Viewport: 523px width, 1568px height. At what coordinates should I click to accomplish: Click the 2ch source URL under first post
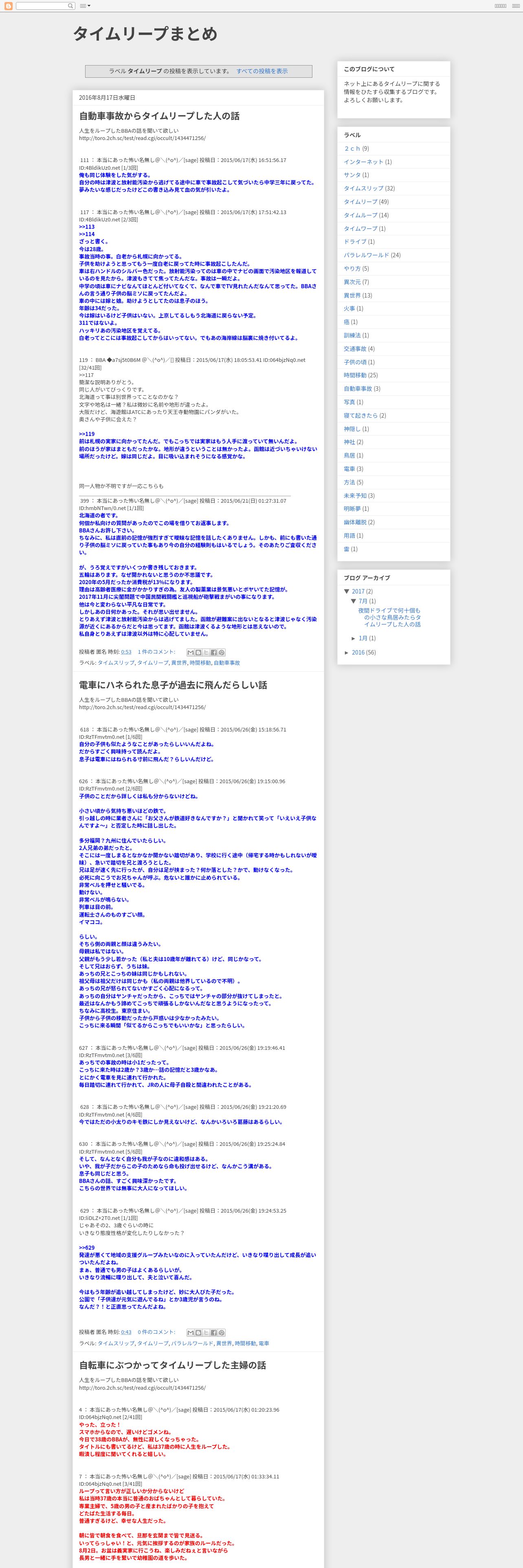click(143, 138)
